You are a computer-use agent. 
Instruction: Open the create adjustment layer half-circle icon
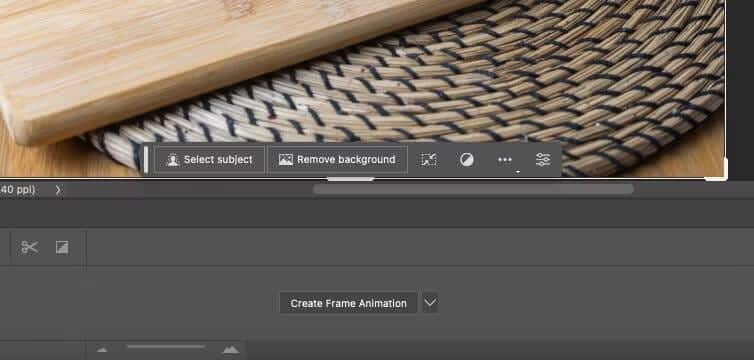[x=466, y=160]
